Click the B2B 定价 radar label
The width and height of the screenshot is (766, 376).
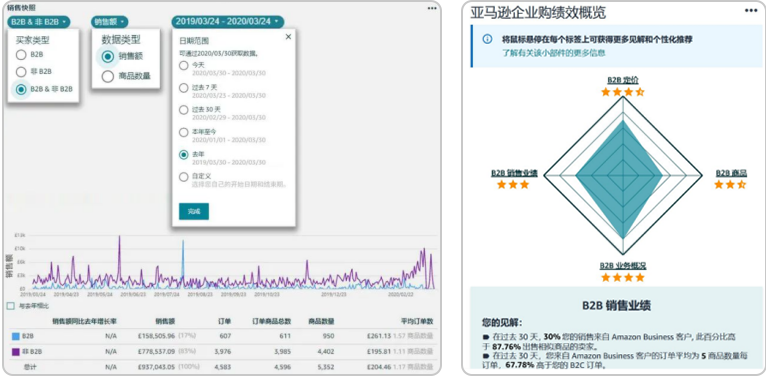point(622,80)
